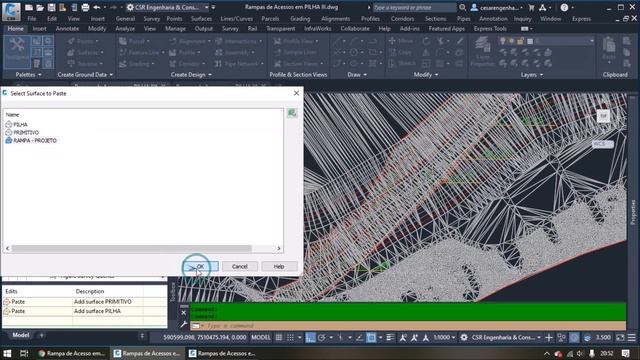Switch to the Analyze ribbon tab
The image size is (640, 360).
click(x=125, y=29)
